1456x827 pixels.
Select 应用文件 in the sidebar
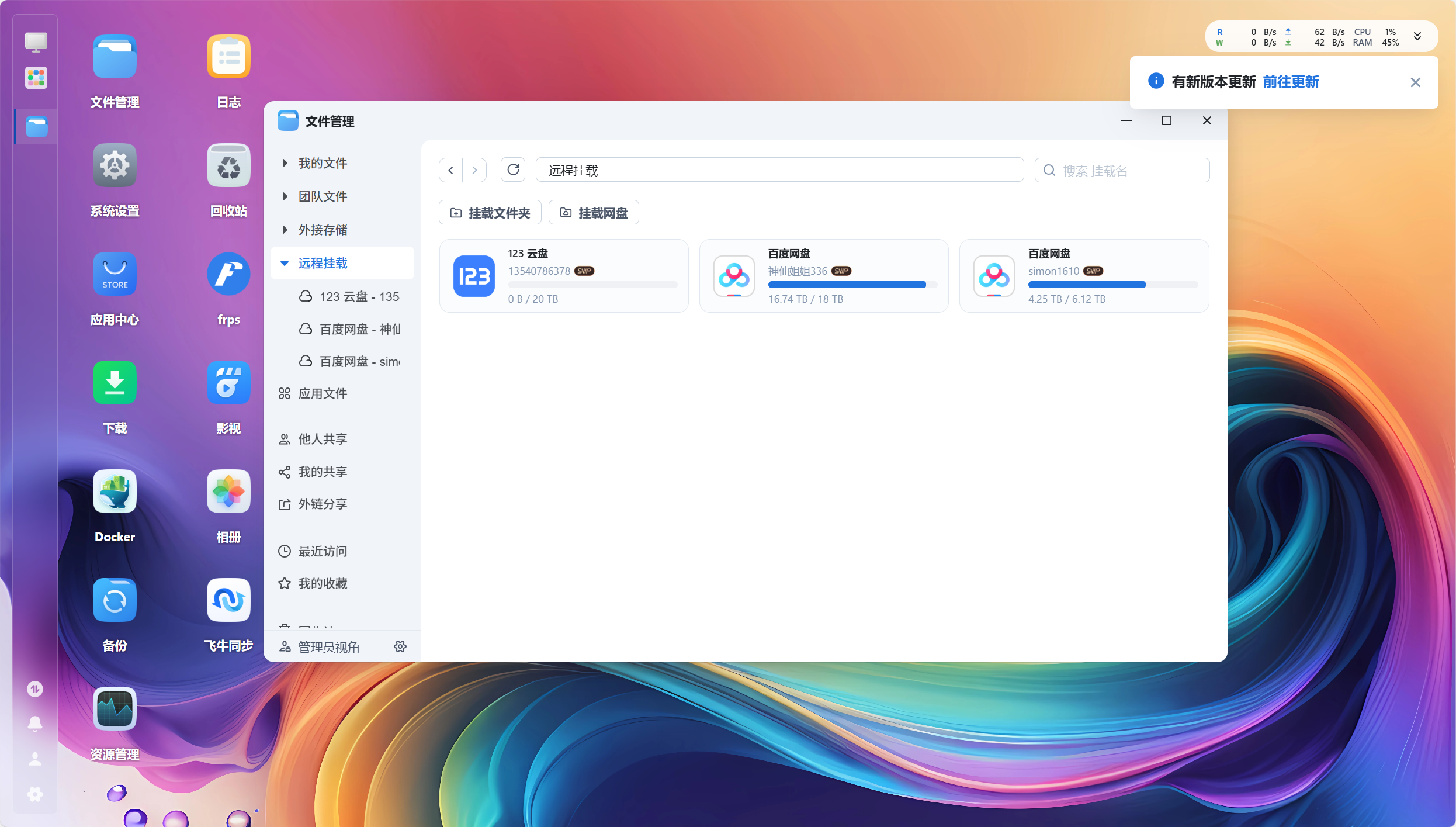click(323, 394)
